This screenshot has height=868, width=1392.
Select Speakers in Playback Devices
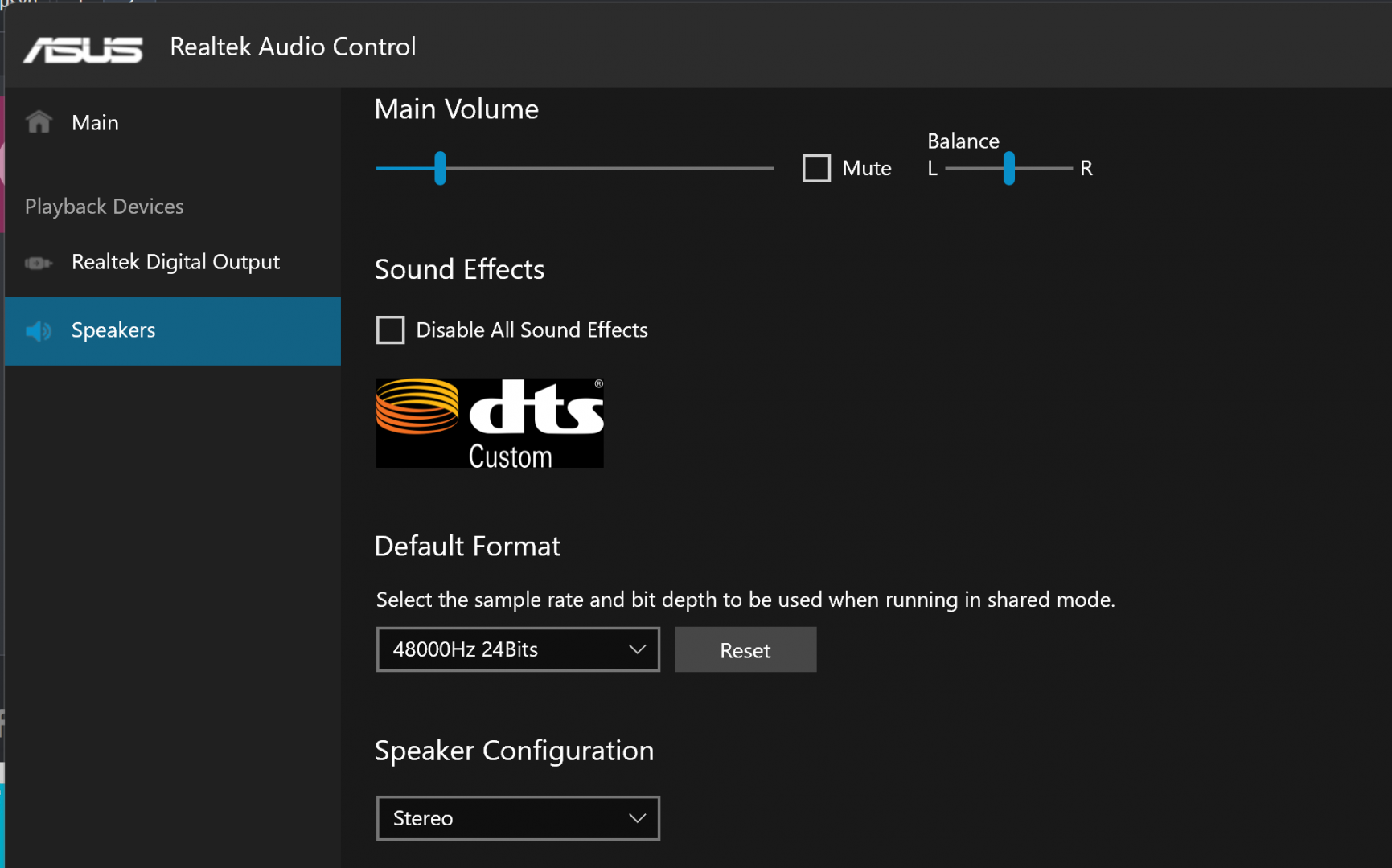click(113, 331)
